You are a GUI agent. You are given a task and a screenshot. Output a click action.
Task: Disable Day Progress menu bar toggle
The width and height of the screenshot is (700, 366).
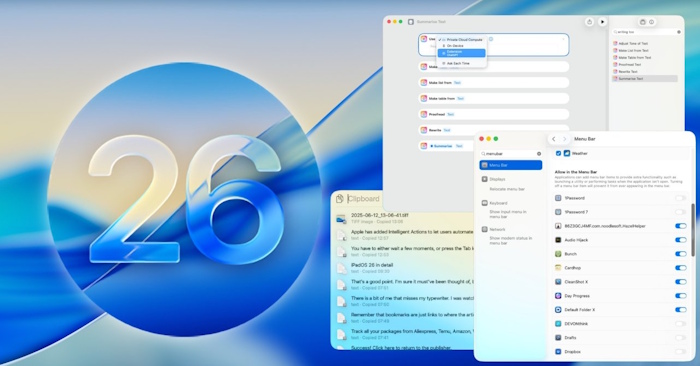point(680,295)
